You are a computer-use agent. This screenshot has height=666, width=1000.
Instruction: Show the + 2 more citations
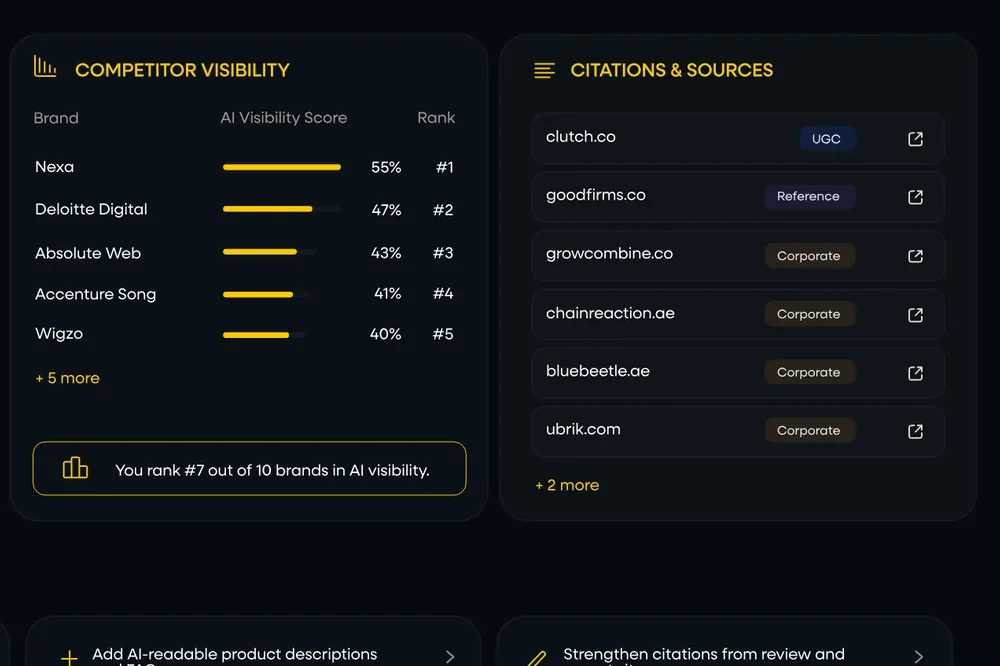point(567,485)
